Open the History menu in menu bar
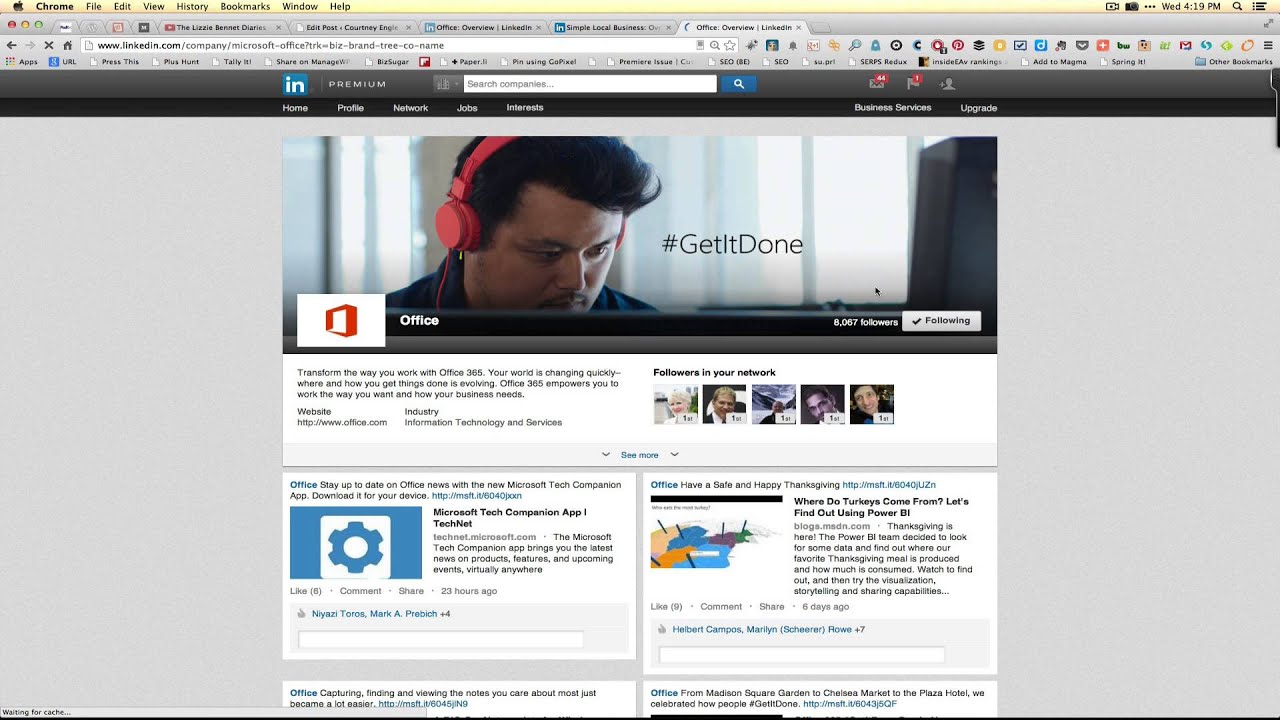The image size is (1280, 720). [192, 6]
